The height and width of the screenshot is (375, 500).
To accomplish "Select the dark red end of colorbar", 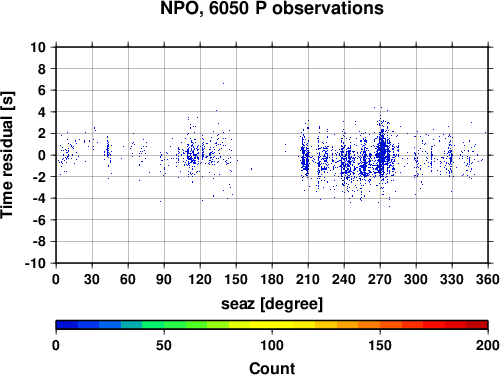I will [x=477, y=324].
